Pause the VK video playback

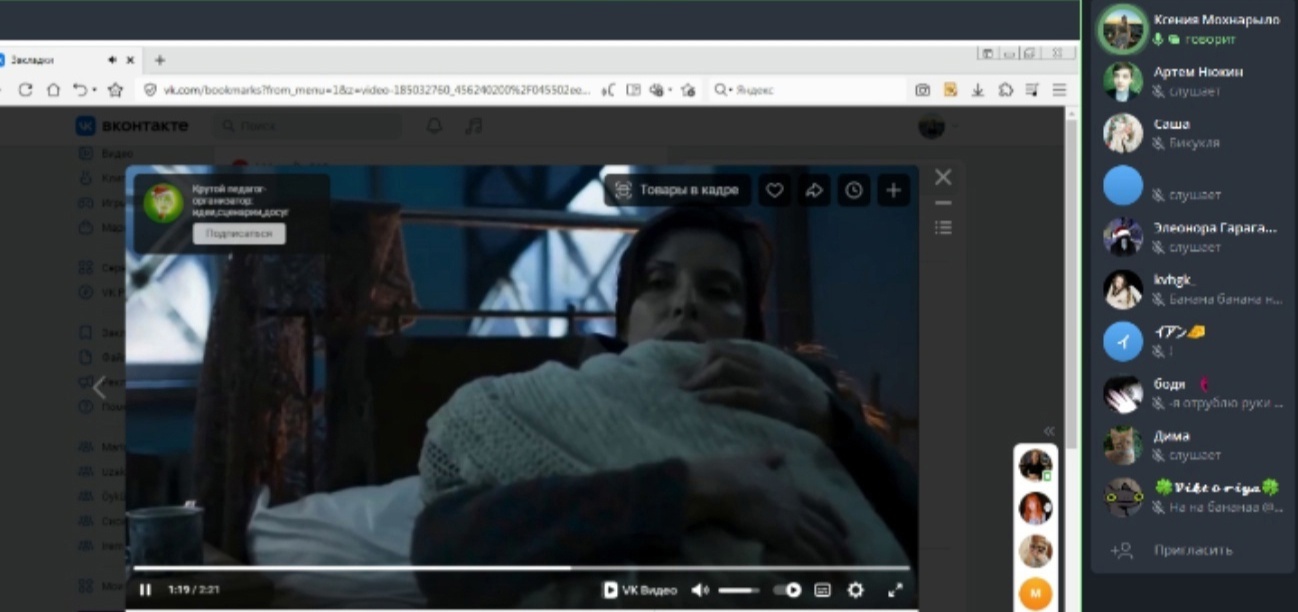pos(146,590)
